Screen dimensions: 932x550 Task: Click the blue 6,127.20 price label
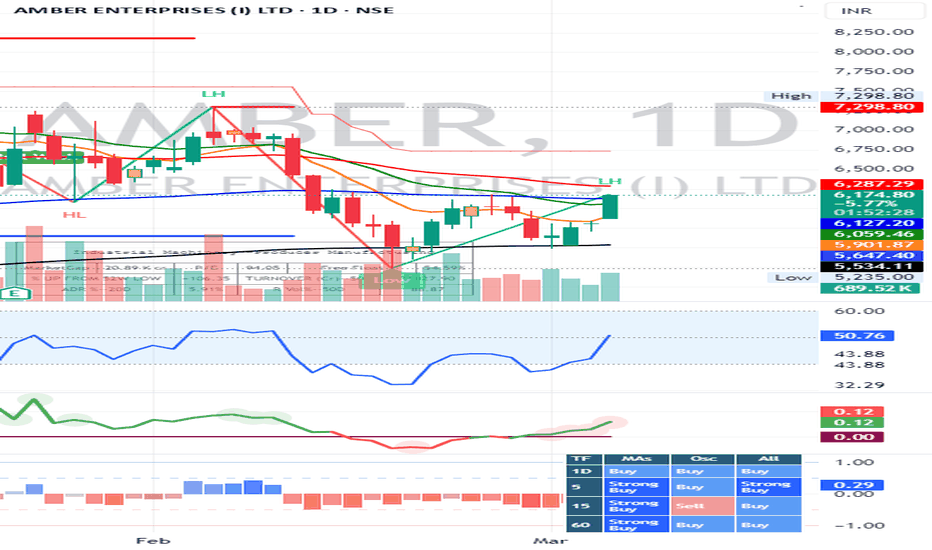tap(871, 224)
